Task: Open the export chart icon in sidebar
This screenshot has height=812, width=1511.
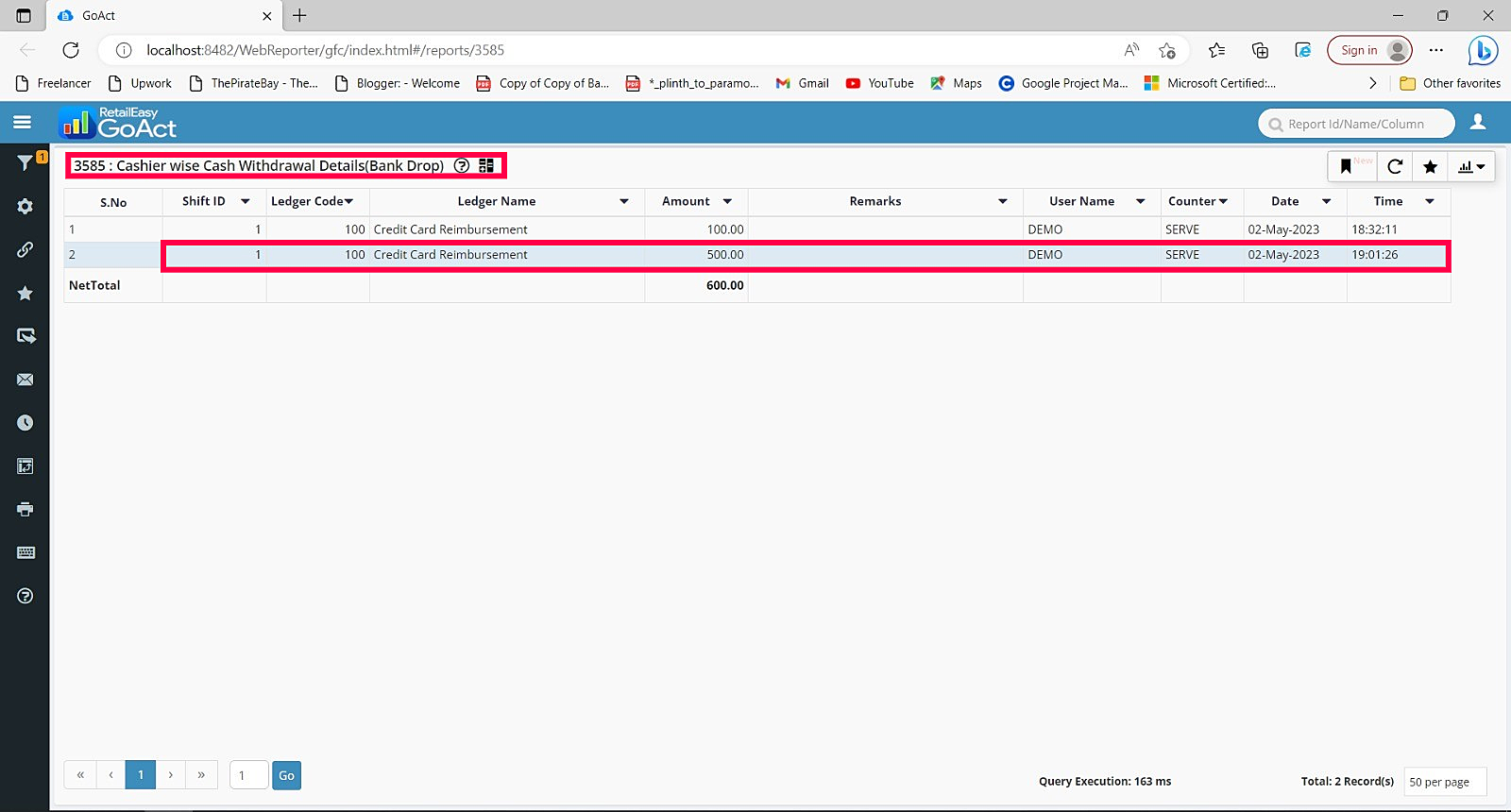Action: coord(25,466)
